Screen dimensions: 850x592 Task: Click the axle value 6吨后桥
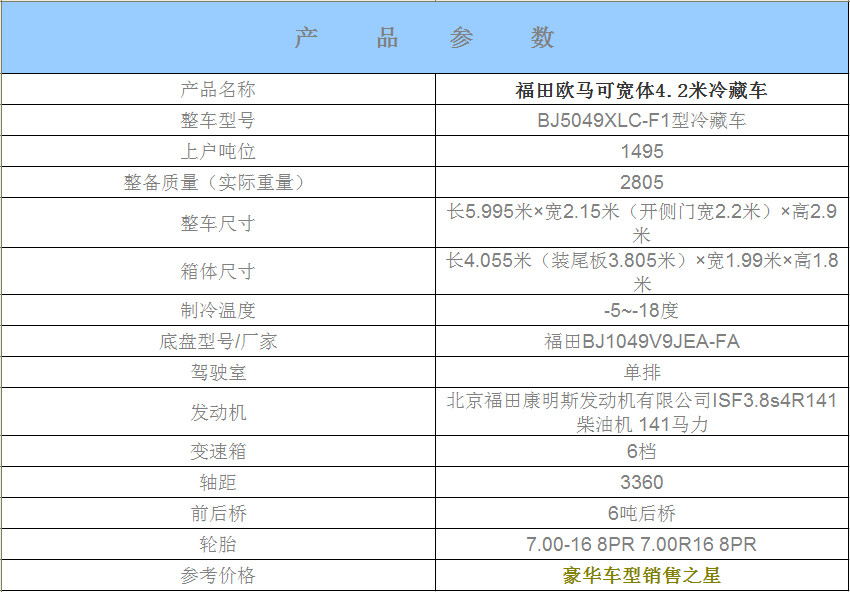tap(641, 513)
